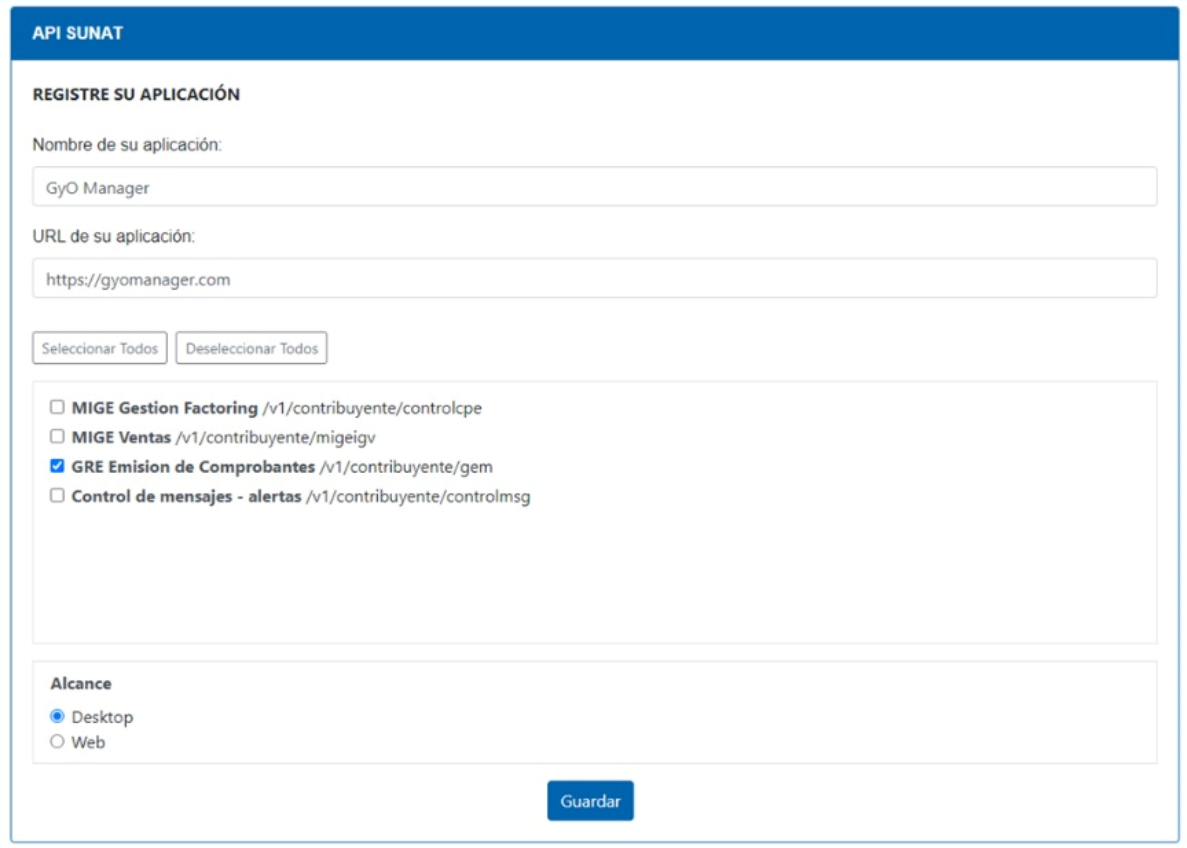Screen dimensions: 1187x848
Task: Click the /v1/contribuyente/controlcpe path text
Action: click(372, 408)
